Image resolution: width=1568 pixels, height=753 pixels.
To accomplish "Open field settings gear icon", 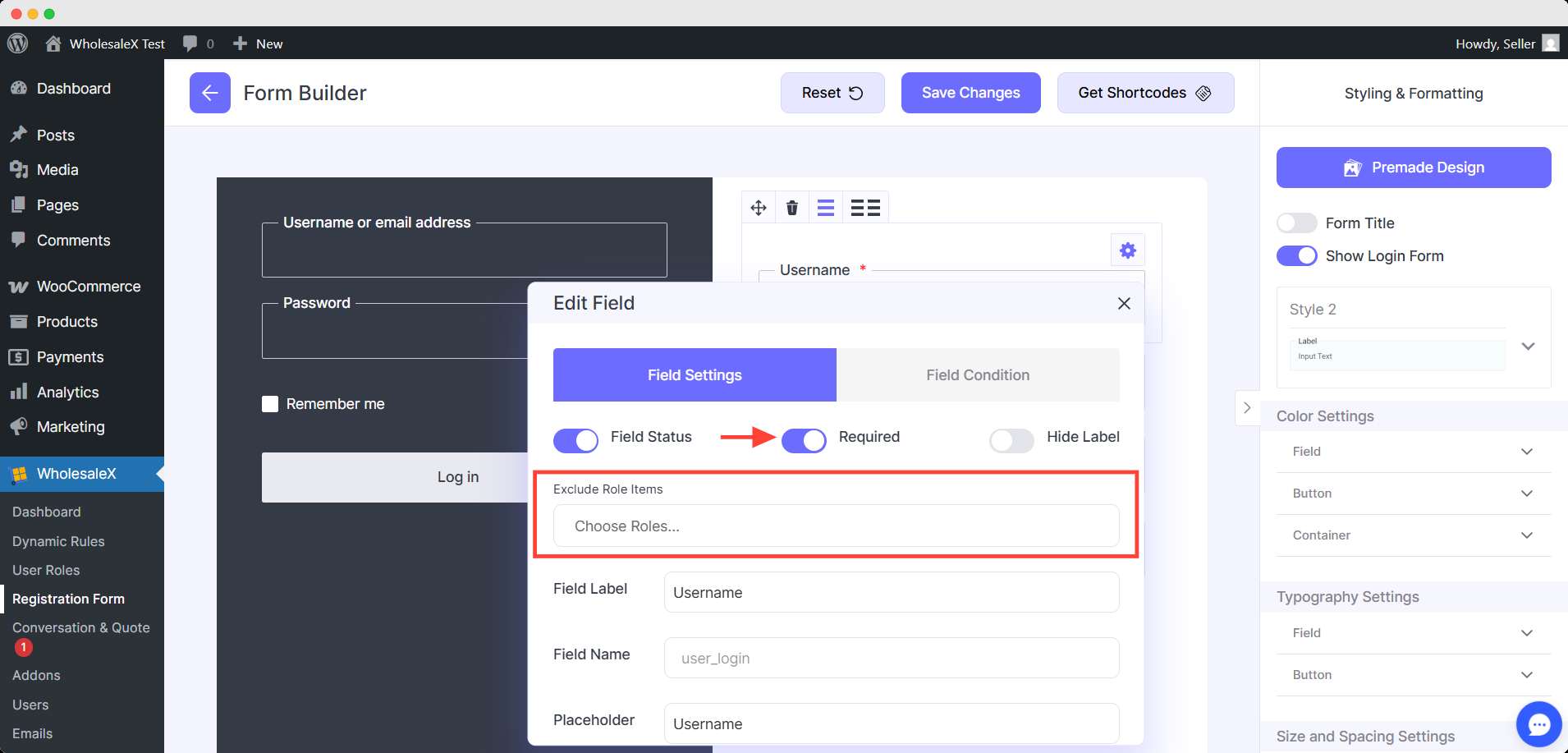I will (x=1128, y=250).
